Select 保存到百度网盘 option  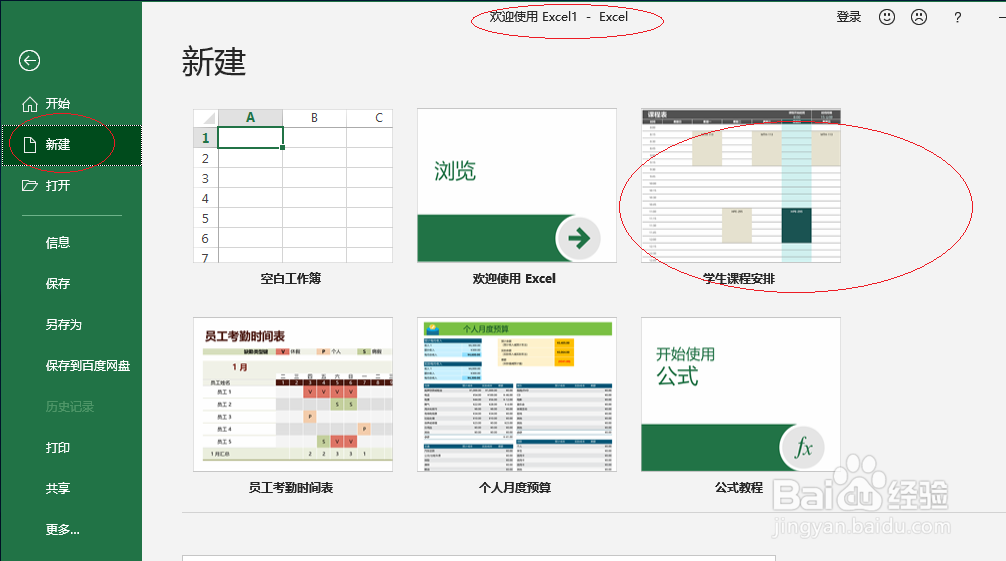coord(88,366)
